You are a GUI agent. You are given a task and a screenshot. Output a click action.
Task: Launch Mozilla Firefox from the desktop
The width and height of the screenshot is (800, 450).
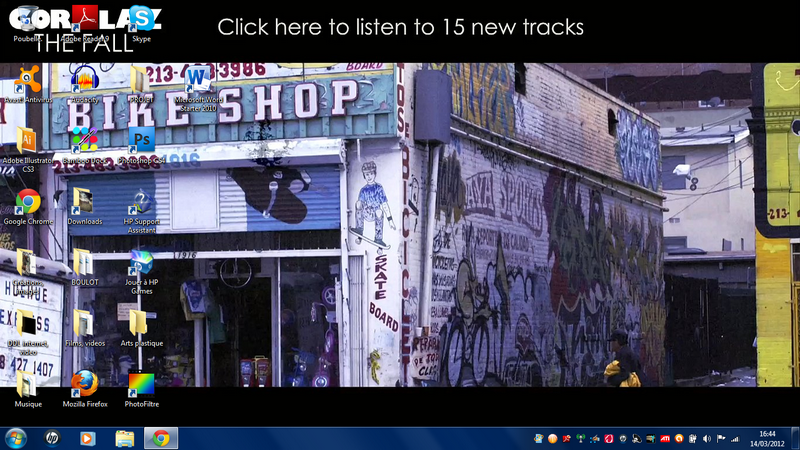coord(85,388)
